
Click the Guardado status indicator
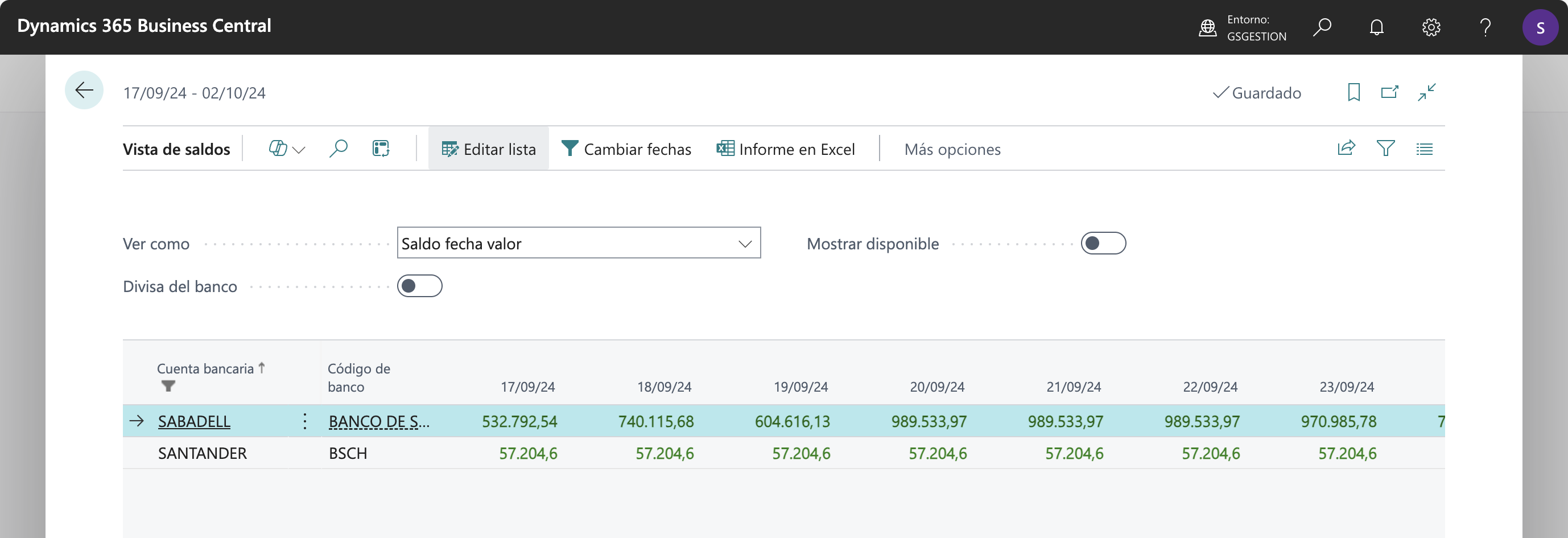pyautogui.click(x=1257, y=93)
